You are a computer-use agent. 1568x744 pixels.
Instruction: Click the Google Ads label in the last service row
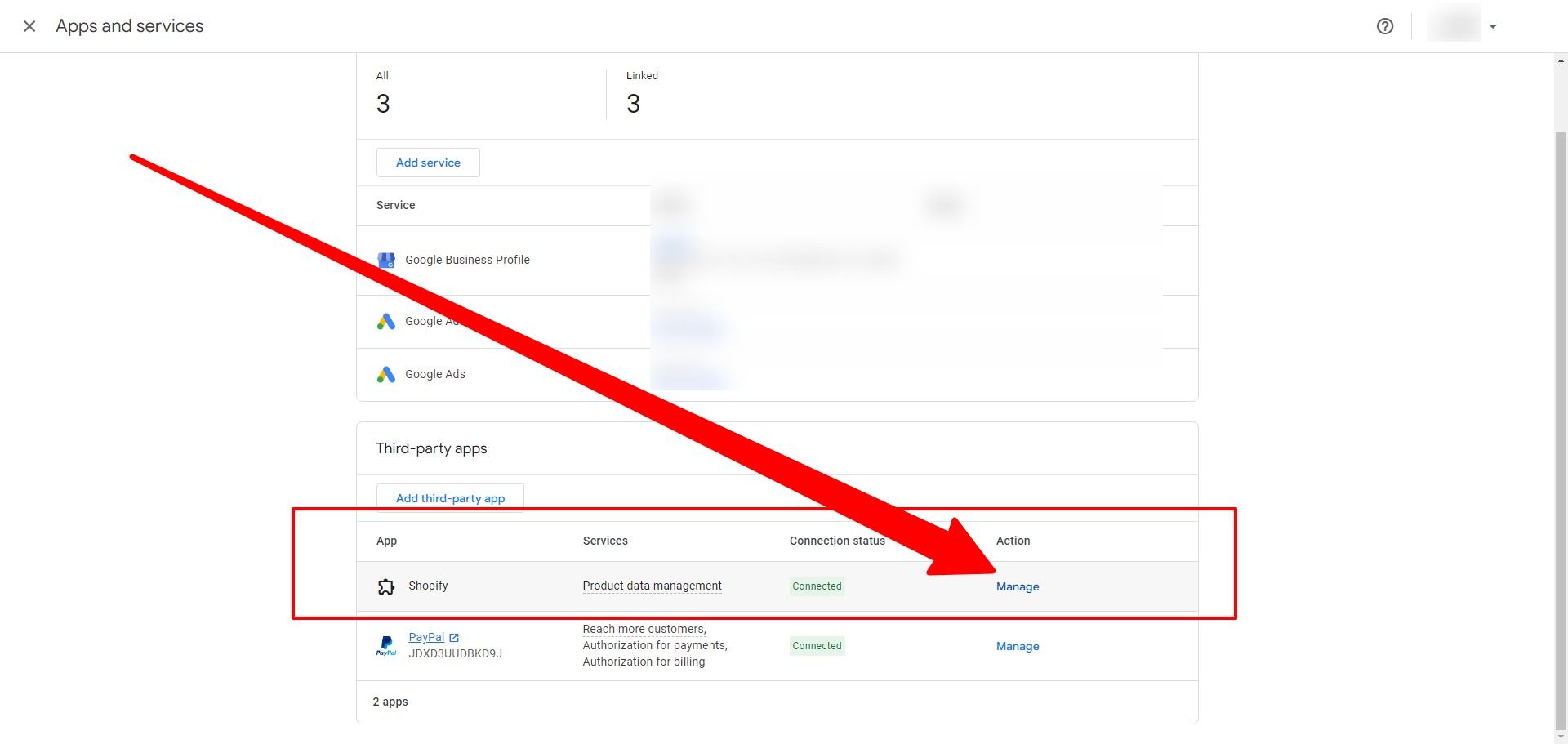(x=435, y=374)
